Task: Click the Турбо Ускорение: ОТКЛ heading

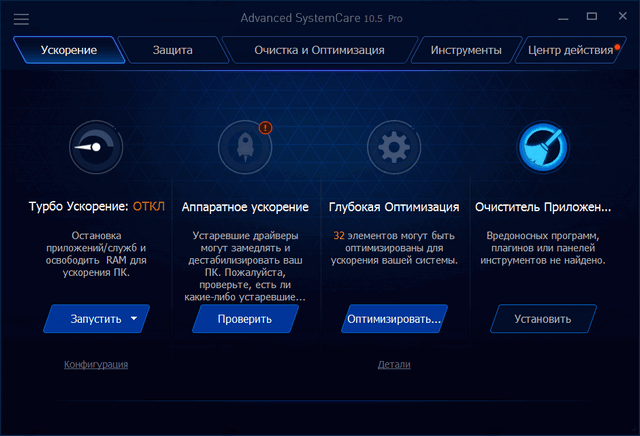Action: click(97, 207)
